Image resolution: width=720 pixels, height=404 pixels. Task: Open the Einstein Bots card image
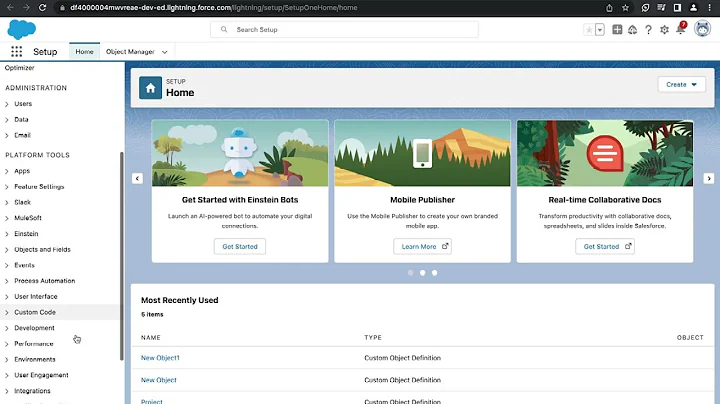(240, 153)
